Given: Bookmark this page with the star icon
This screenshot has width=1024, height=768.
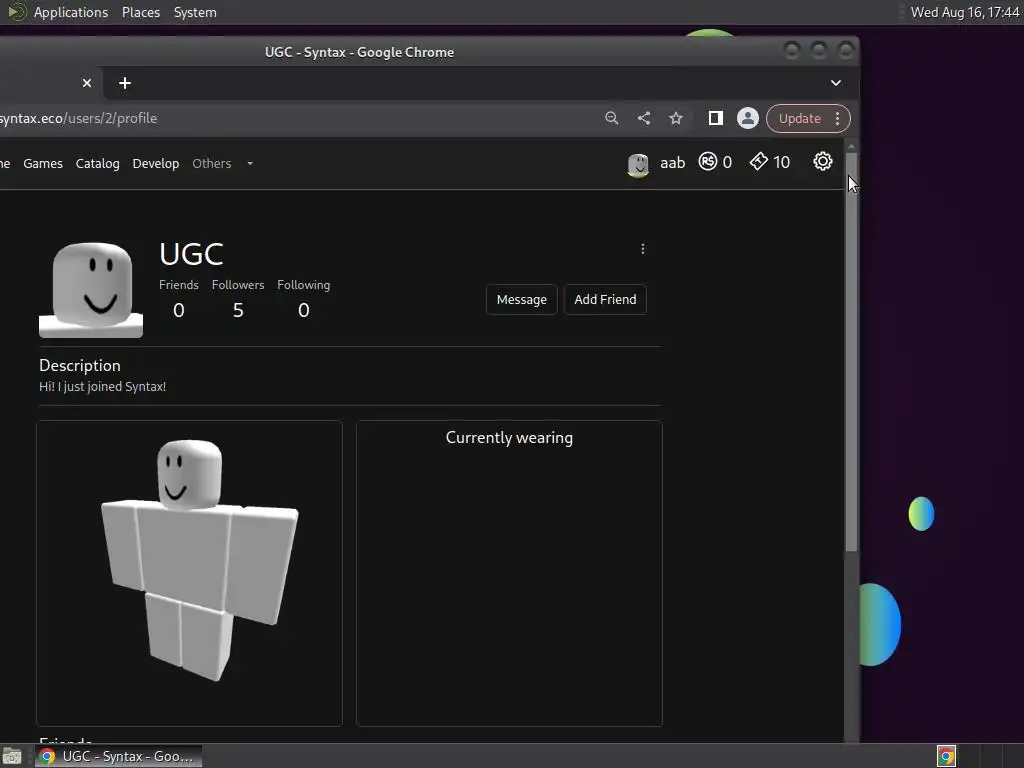Looking at the screenshot, I should pos(676,118).
